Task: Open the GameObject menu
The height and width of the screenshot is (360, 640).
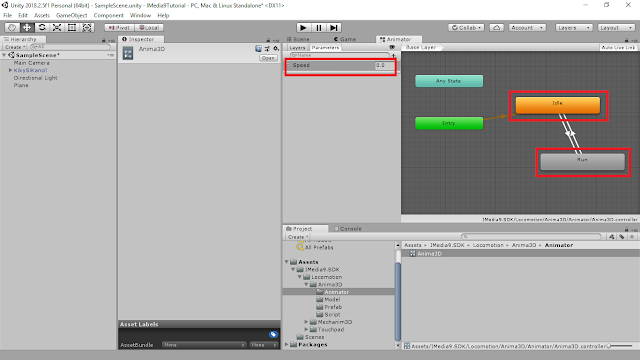Action: pos(71,15)
